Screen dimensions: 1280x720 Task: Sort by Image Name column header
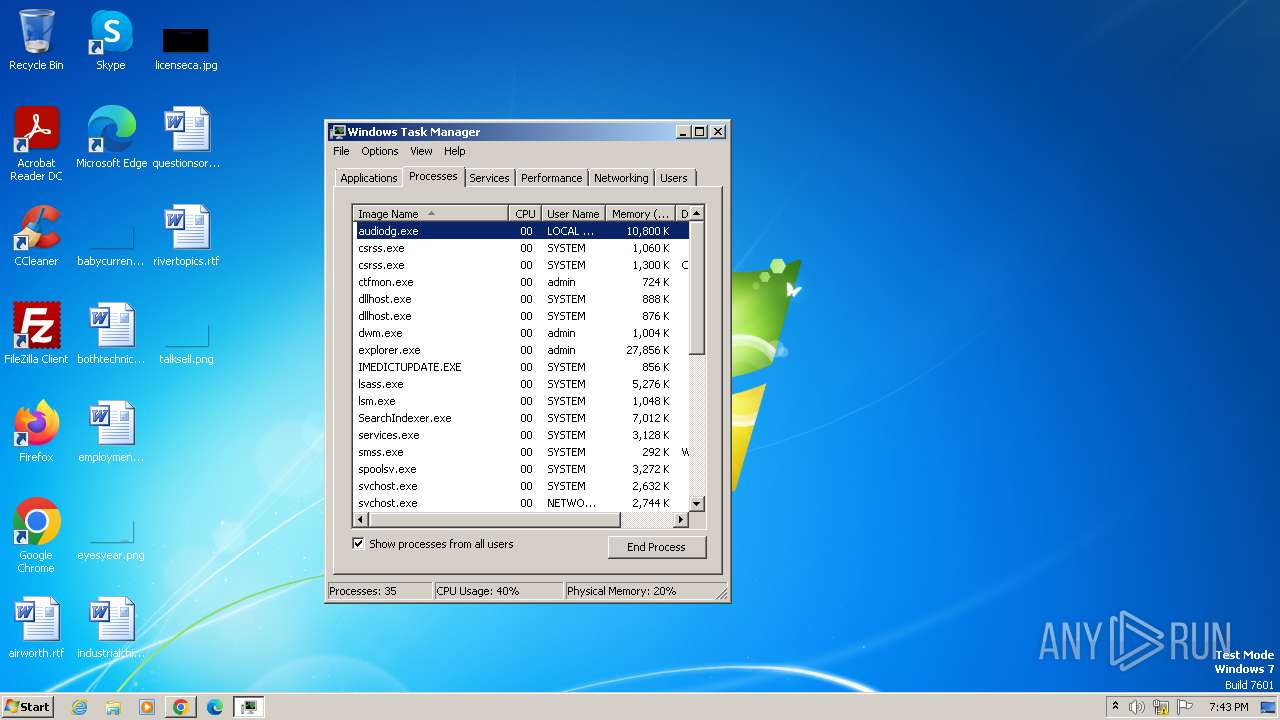tap(431, 213)
